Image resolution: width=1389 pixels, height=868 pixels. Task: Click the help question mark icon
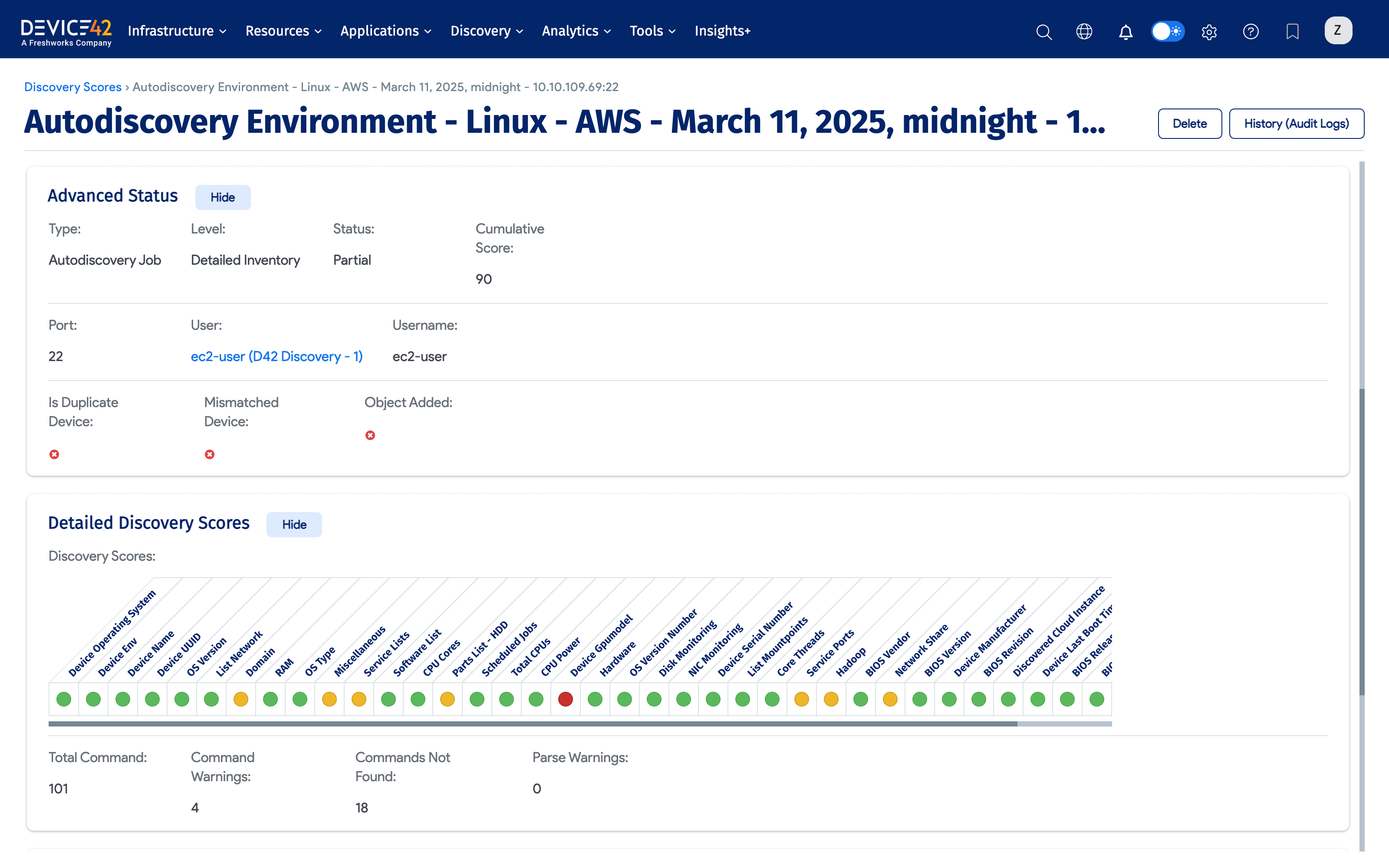[x=1251, y=32]
